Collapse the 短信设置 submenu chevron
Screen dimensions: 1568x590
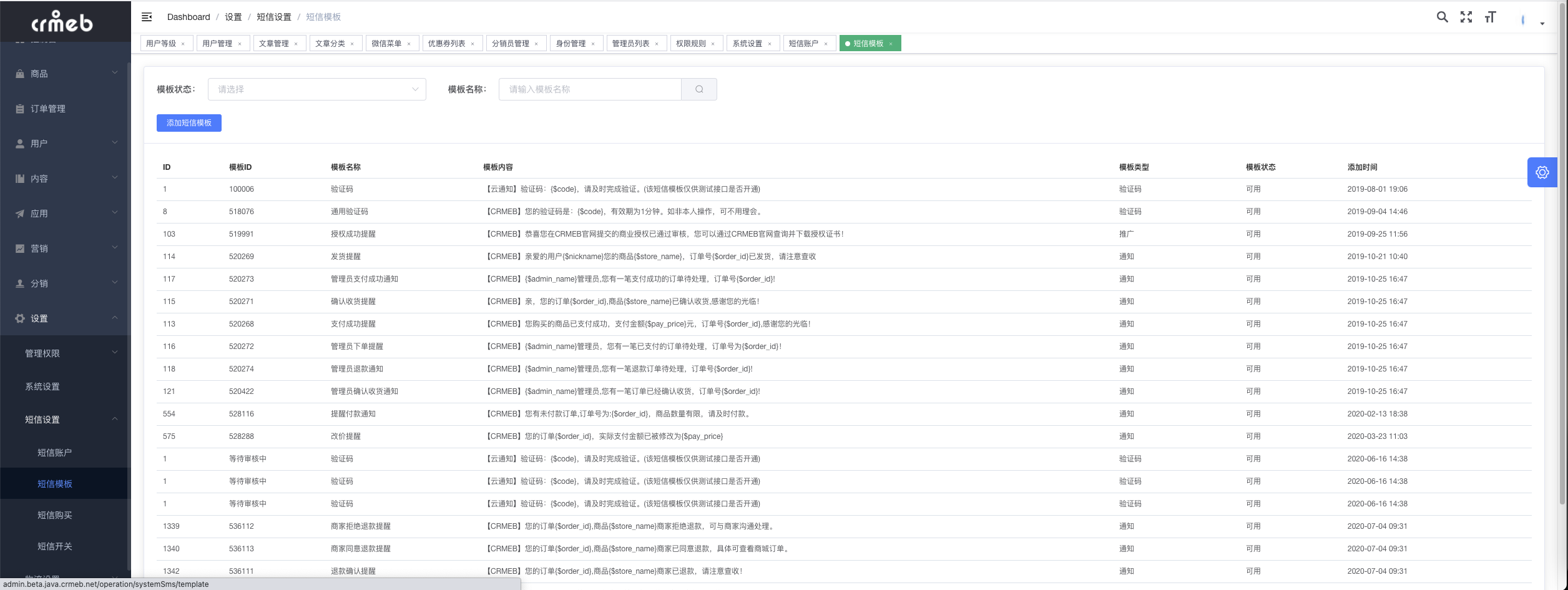click(115, 419)
